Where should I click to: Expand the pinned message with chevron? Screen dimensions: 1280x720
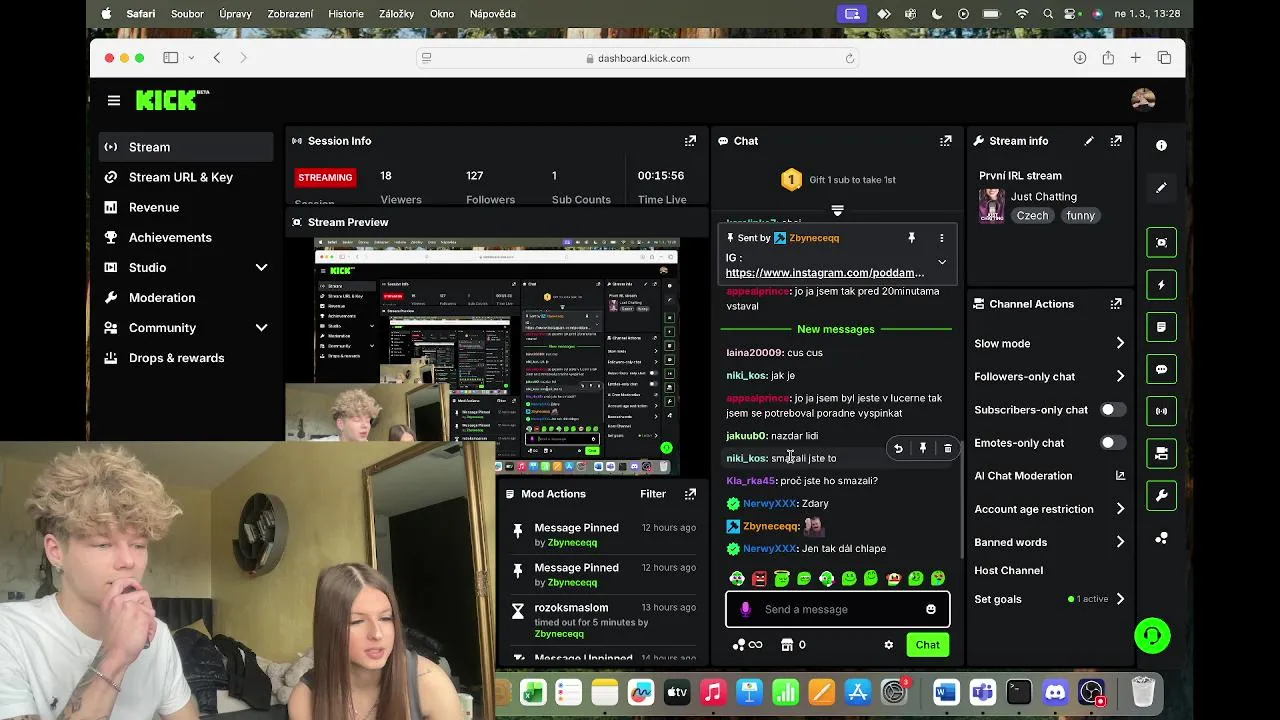point(941,262)
